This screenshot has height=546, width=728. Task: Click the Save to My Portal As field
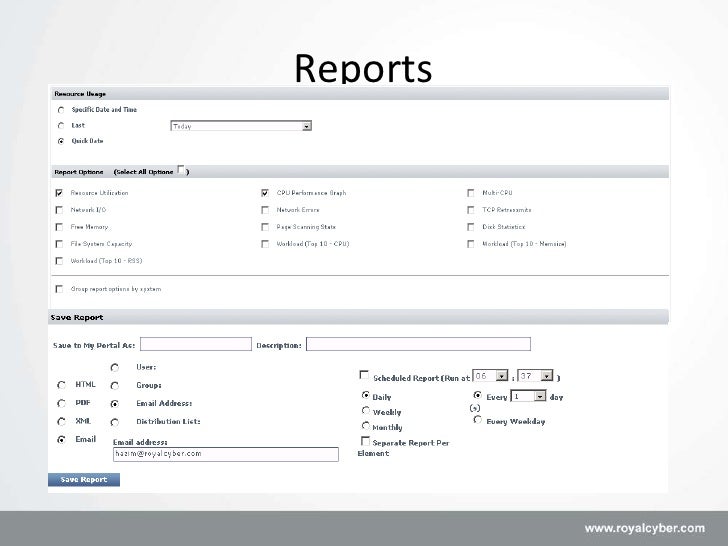[x=196, y=344]
